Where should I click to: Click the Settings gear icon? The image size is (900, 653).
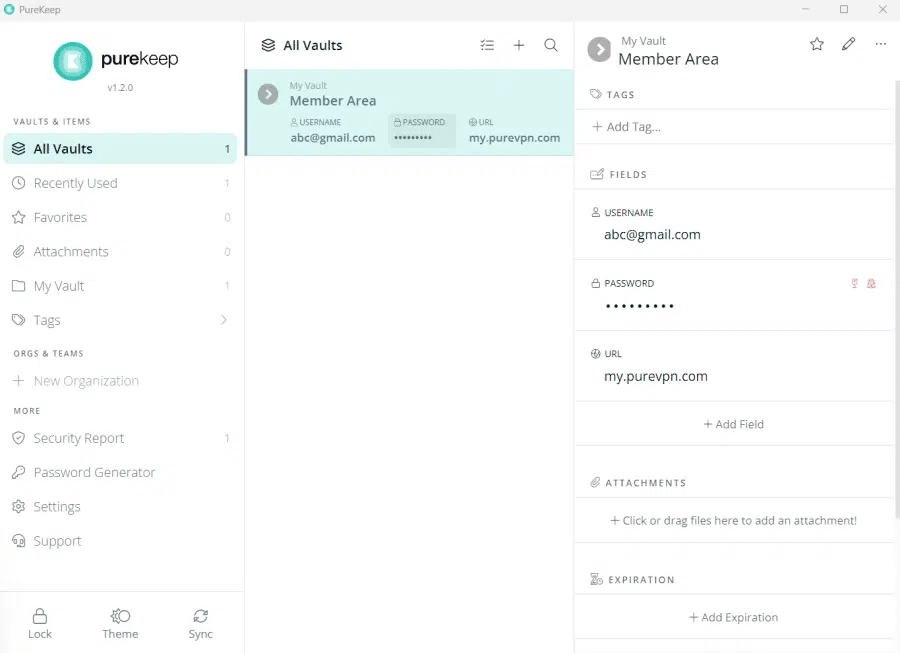click(18, 507)
